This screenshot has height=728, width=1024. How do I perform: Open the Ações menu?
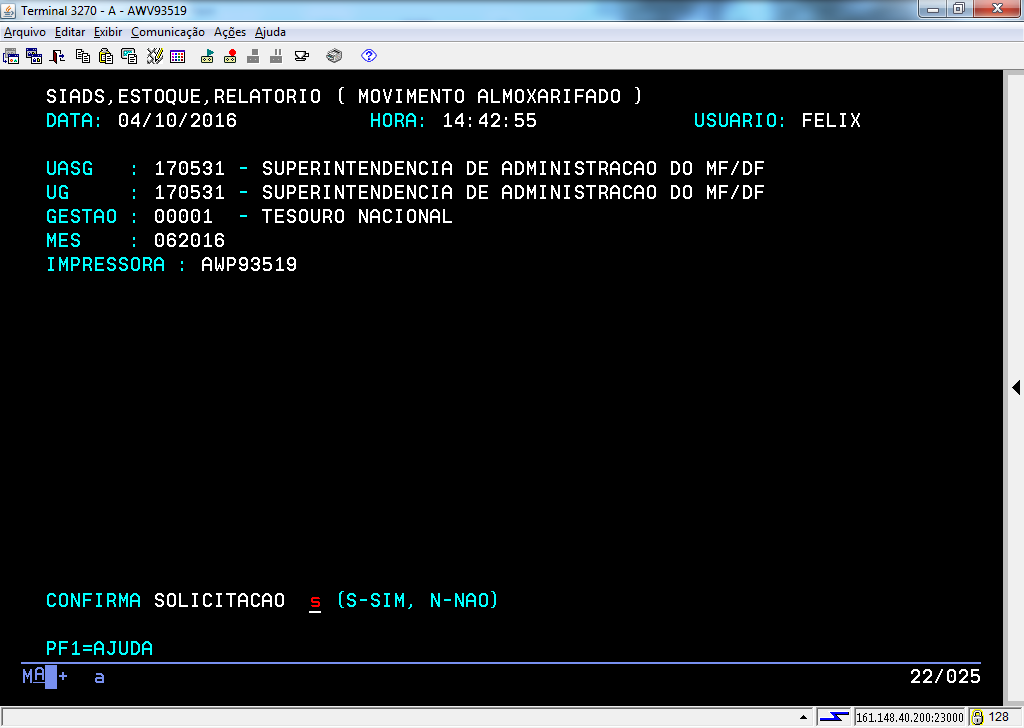point(230,32)
